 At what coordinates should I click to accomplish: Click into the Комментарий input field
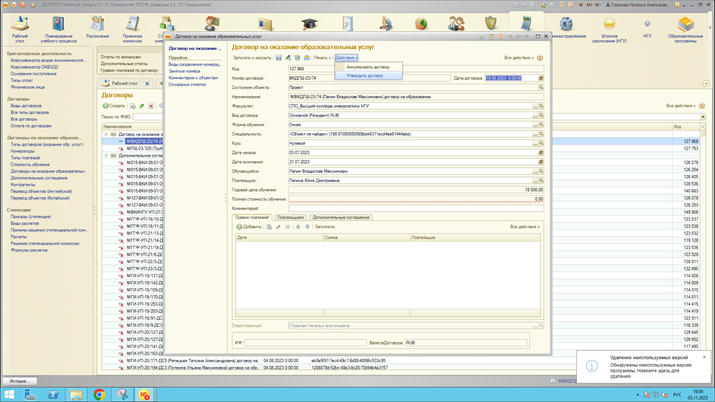(415, 208)
